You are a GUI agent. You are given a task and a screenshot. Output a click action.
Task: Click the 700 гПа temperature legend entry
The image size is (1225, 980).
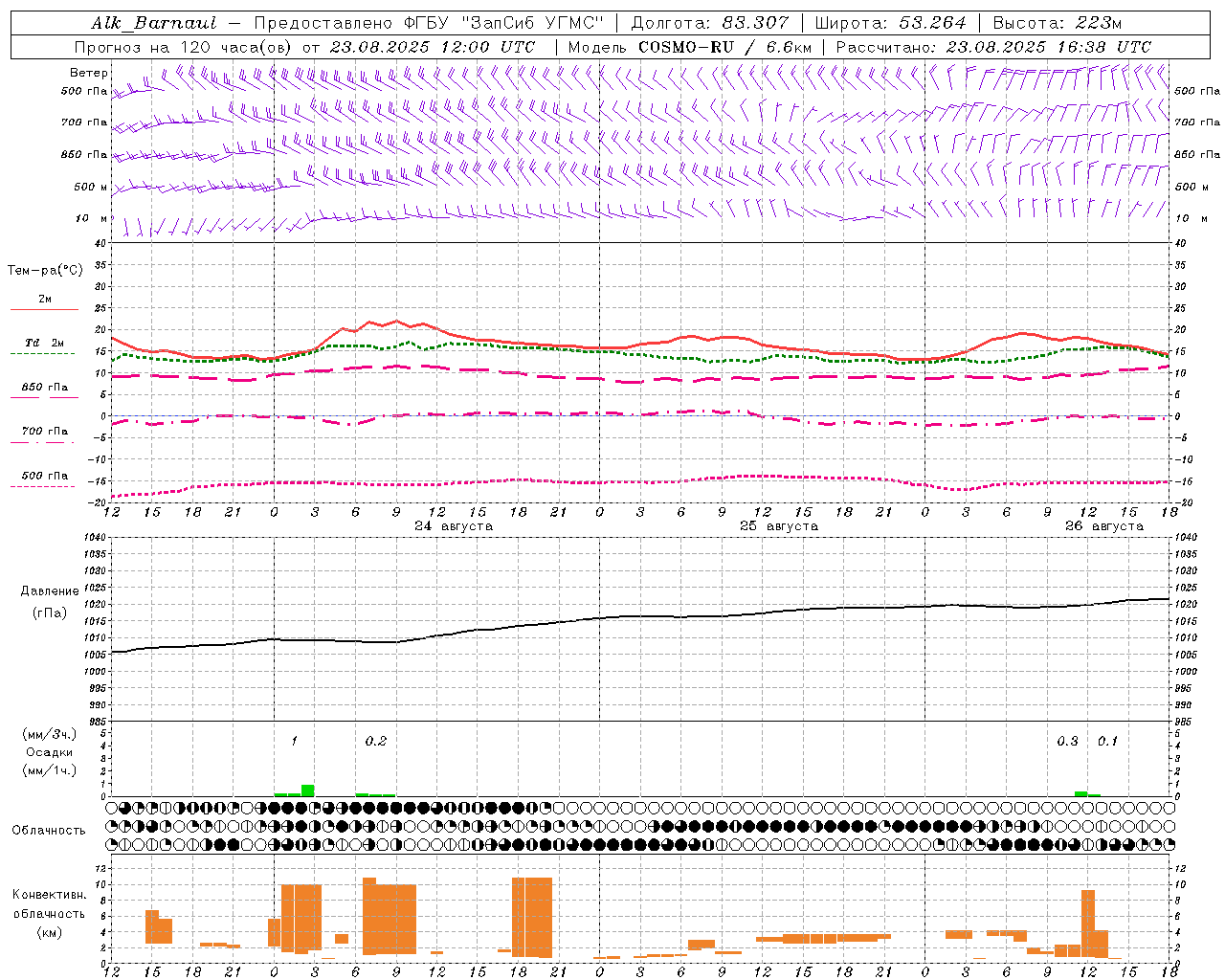click(45, 432)
